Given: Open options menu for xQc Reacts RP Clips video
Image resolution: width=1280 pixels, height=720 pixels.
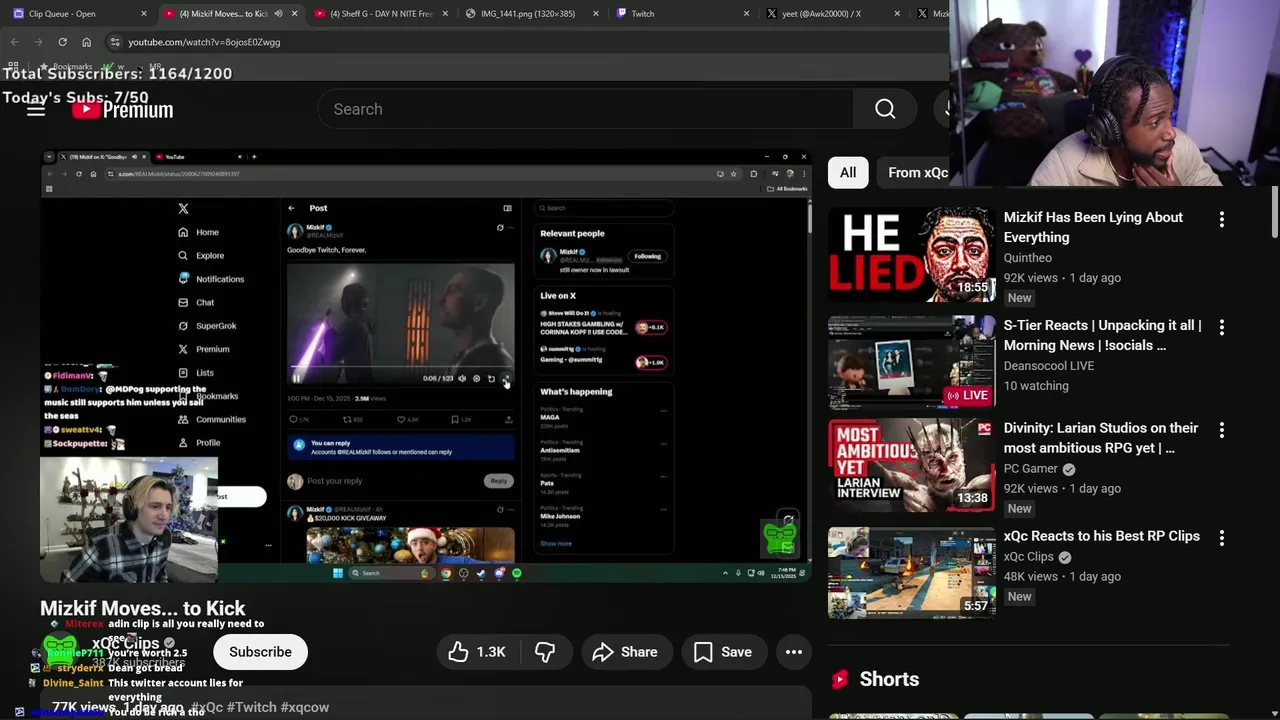Looking at the screenshot, I should [1222, 538].
